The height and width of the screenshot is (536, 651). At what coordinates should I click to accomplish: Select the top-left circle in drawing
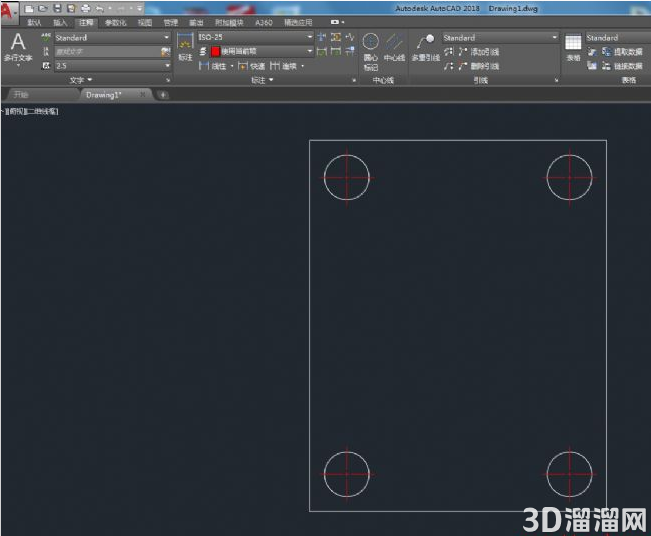tap(347, 178)
